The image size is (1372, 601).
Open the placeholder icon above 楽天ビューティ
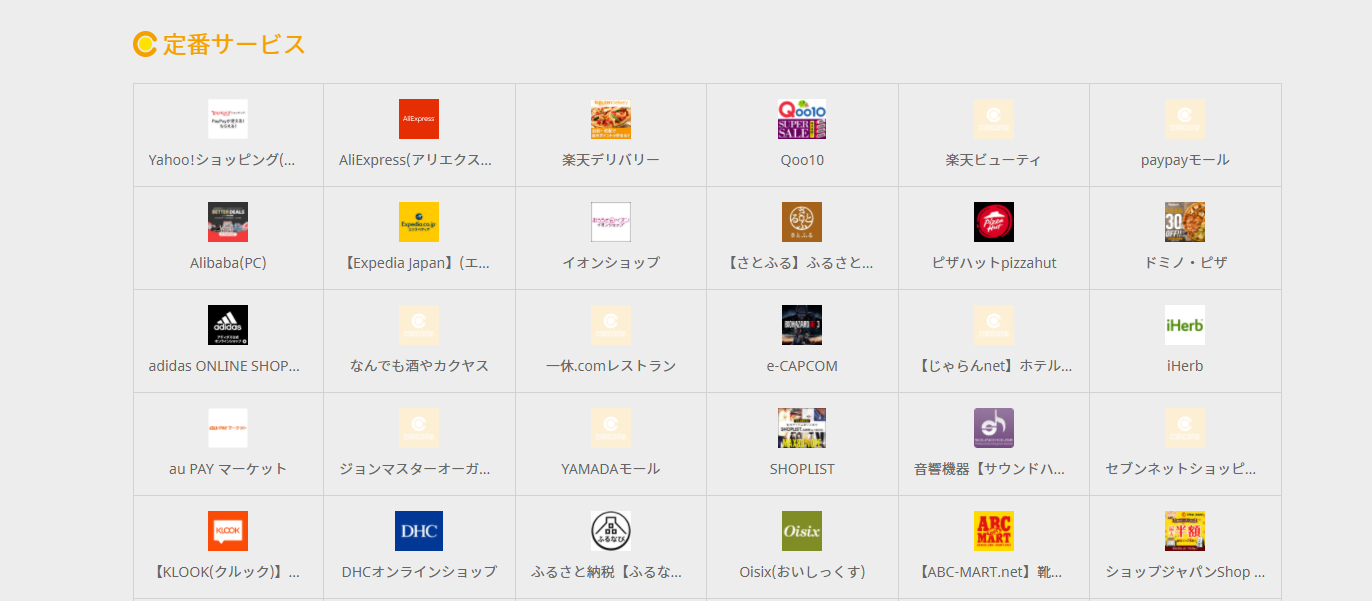pos(994,119)
